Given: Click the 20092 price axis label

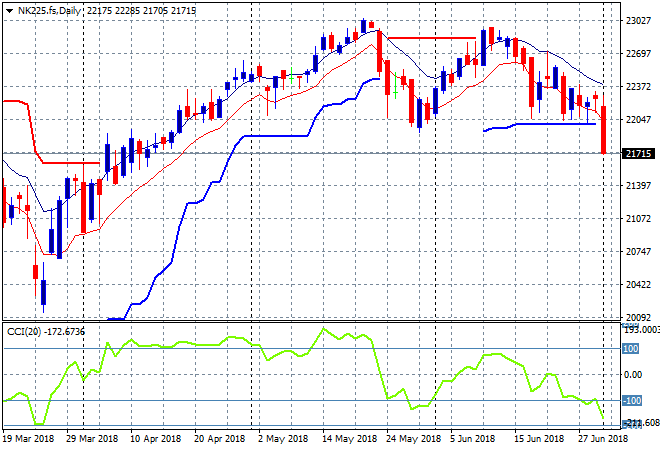Looking at the screenshot, I should (x=638, y=317).
